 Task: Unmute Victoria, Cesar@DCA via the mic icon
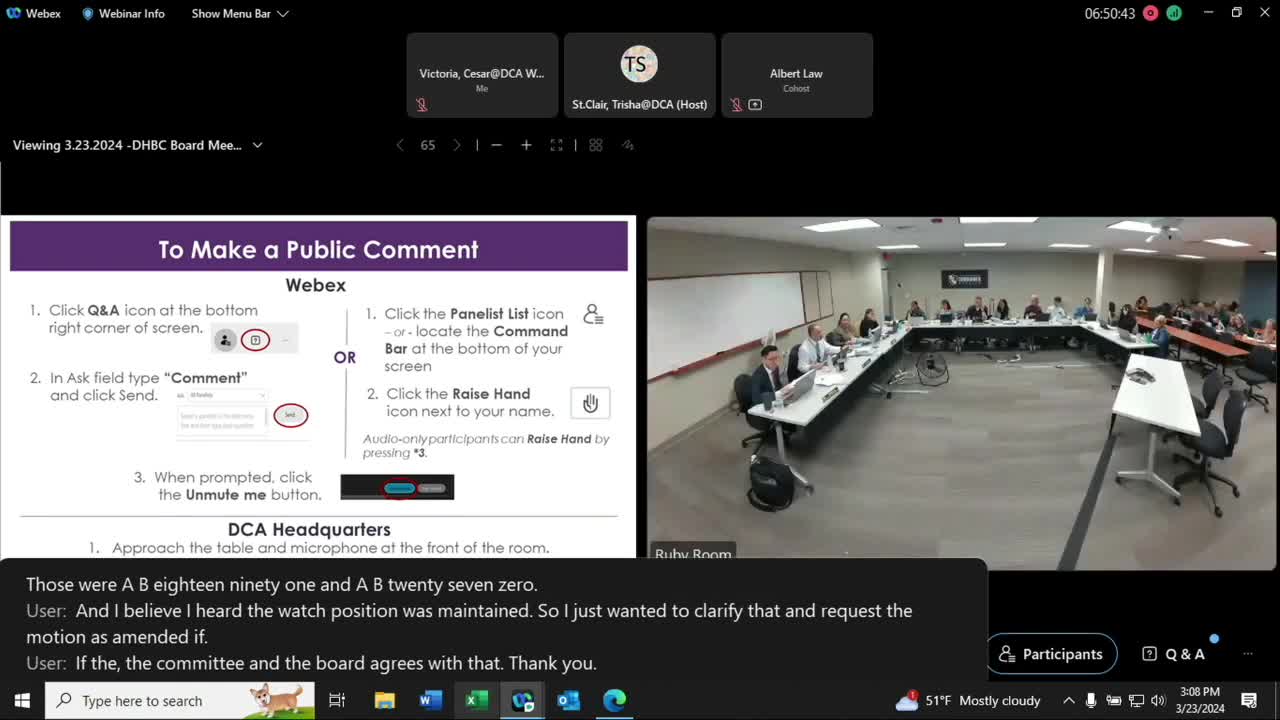coord(422,104)
